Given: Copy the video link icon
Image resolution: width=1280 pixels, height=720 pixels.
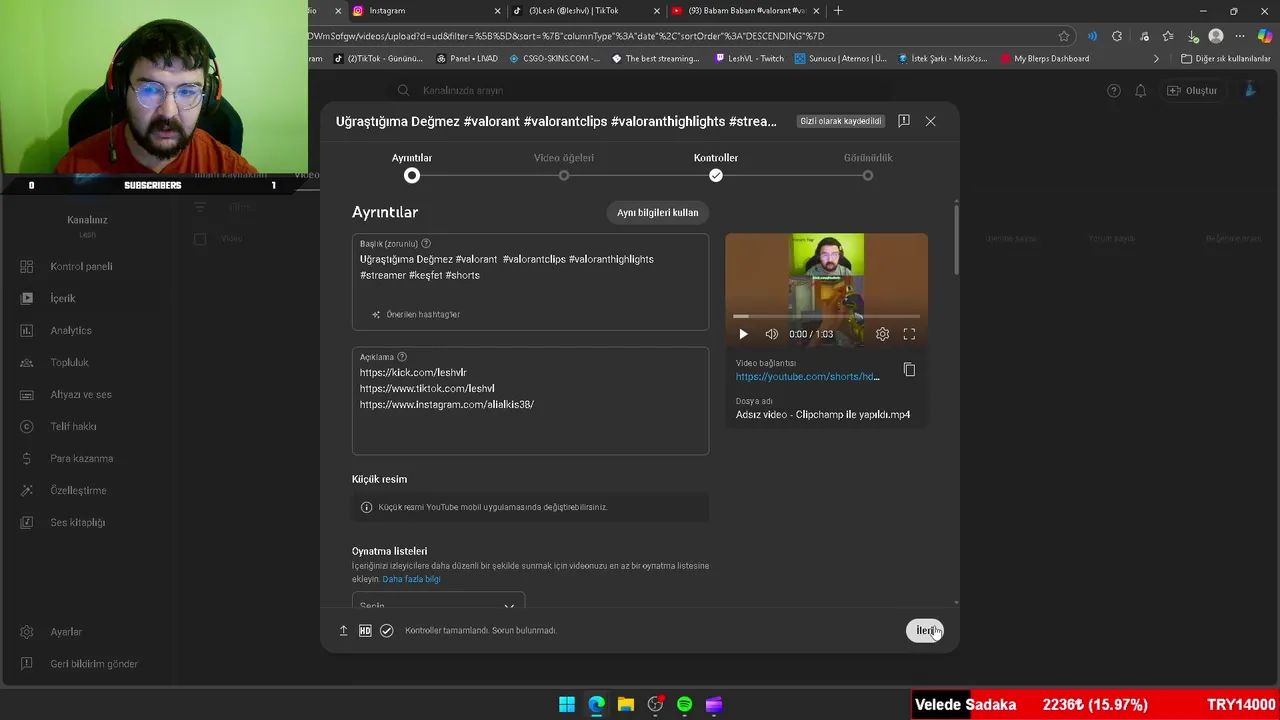Looking at the screenshot, I should [909, 370].
